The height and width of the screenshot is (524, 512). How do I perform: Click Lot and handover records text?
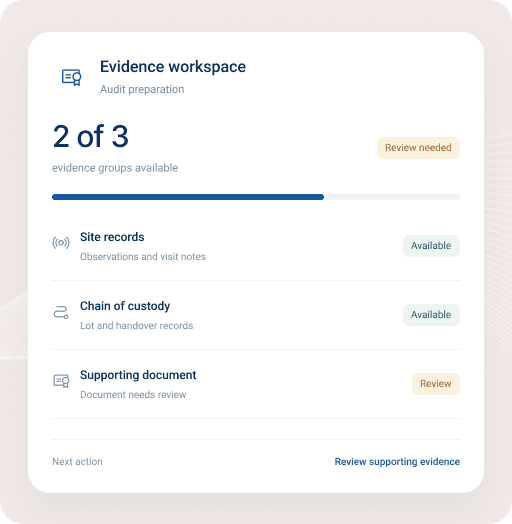coord(136,325)
